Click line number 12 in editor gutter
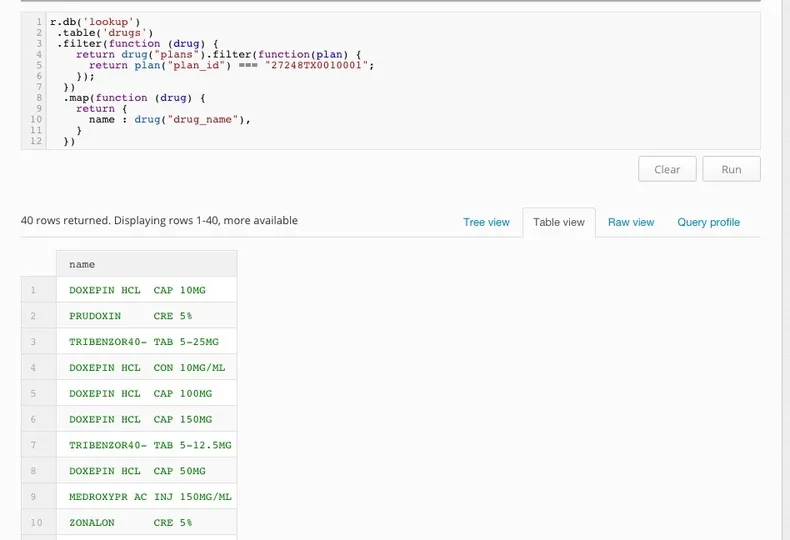790x540 pixels. 36,141
